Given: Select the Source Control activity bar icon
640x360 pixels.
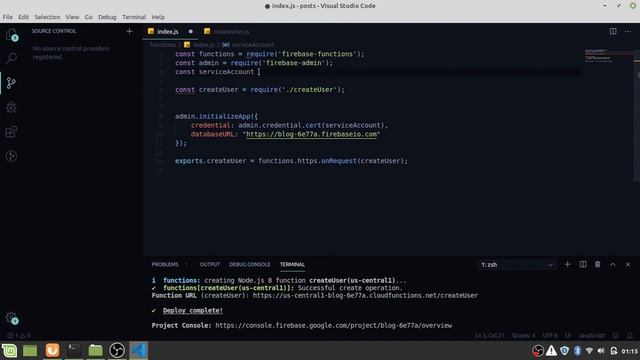Looking at the screenshot, I should 11,83.
